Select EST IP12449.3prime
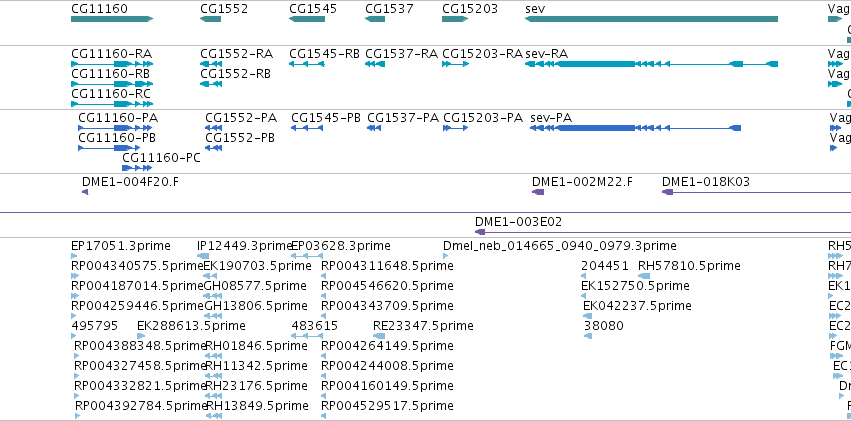The image size is (851, 421). 245,246
